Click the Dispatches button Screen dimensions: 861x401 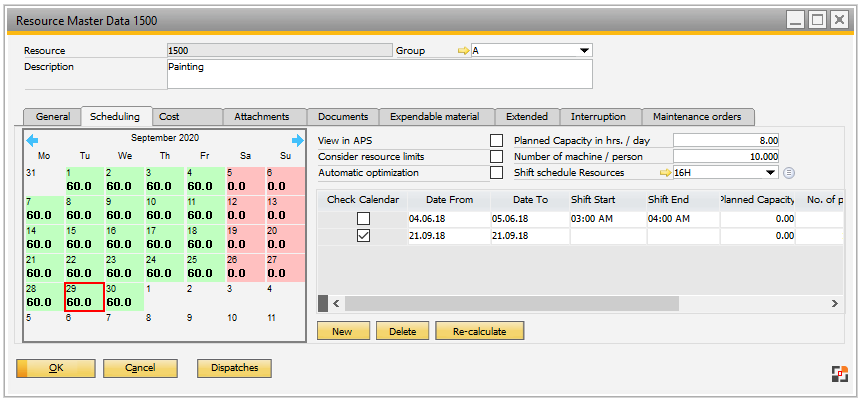click(x=234, y=368)
